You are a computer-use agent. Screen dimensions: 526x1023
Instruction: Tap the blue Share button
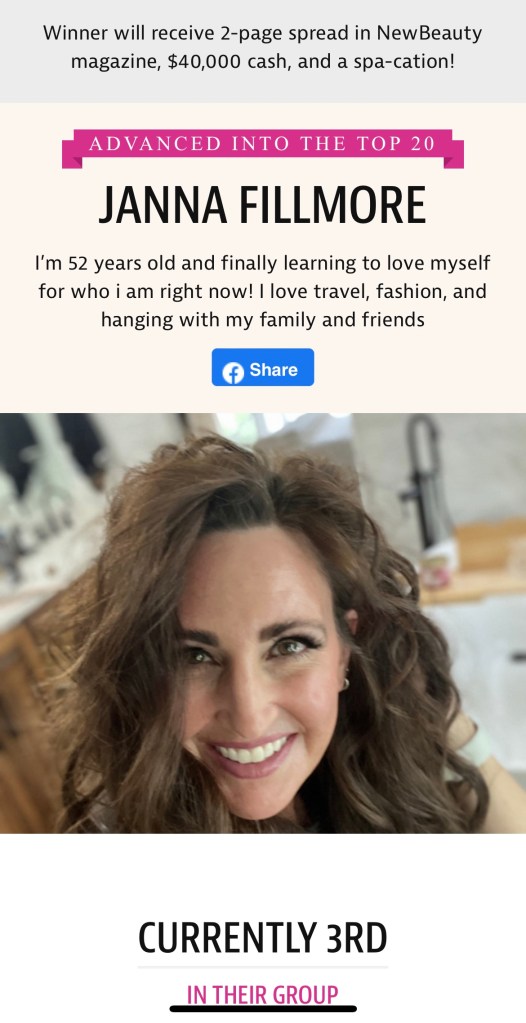262,367
